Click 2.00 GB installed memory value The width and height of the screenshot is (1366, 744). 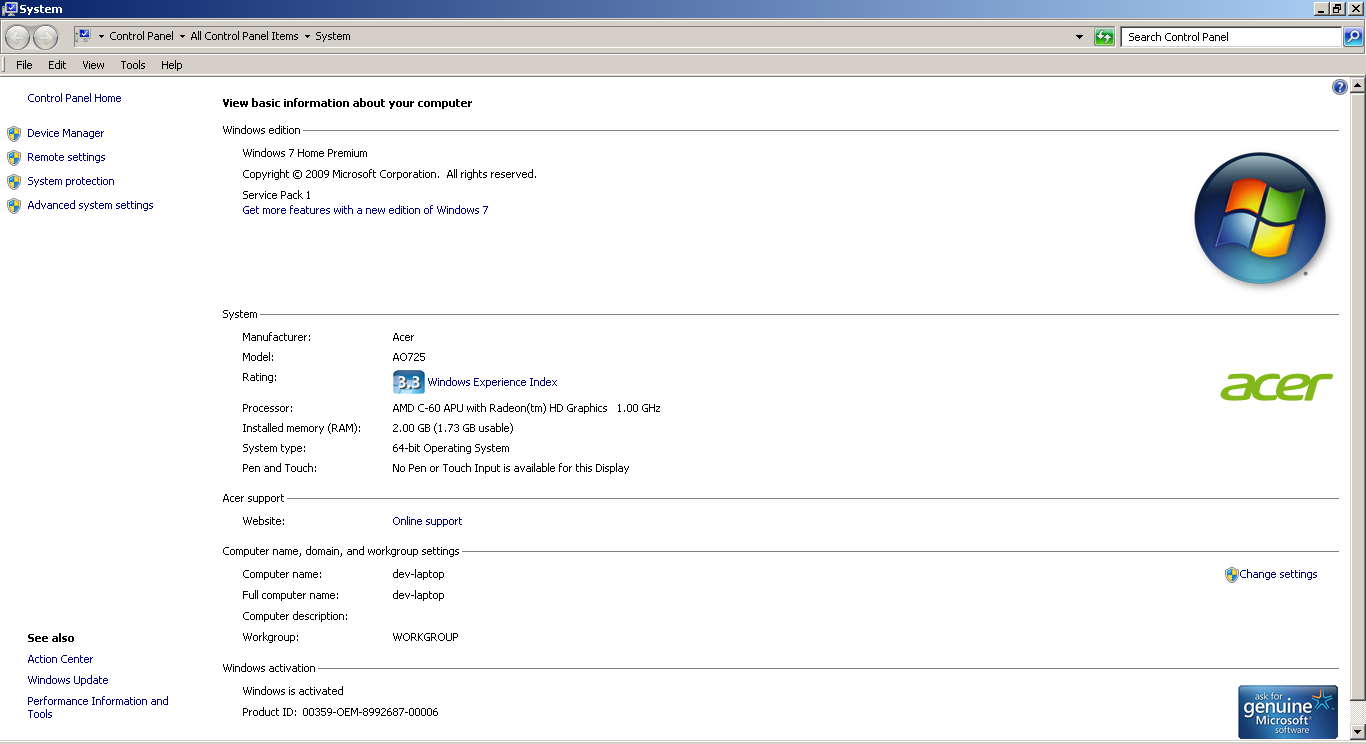(453, 428)
